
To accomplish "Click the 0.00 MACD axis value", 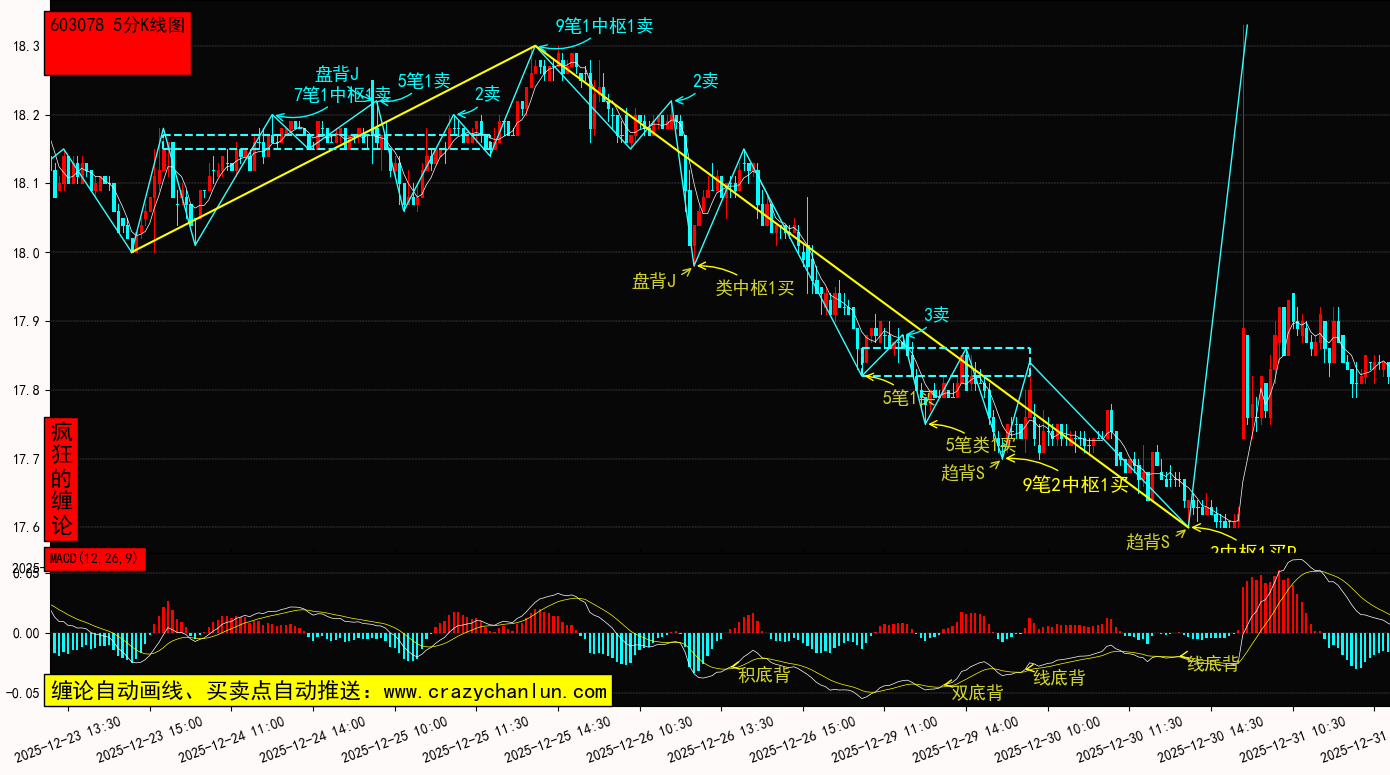I will 25,633.
